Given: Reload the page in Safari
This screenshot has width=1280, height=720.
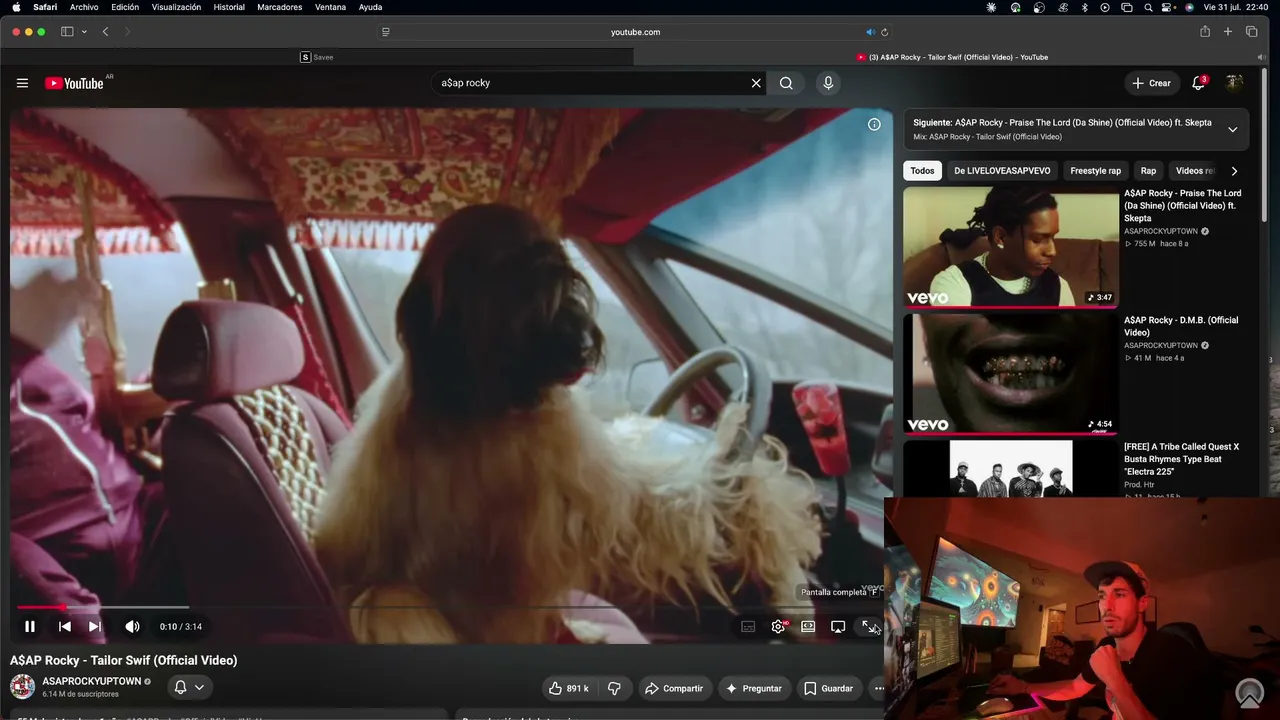Looking at the screenshot, I should (885, 32).
